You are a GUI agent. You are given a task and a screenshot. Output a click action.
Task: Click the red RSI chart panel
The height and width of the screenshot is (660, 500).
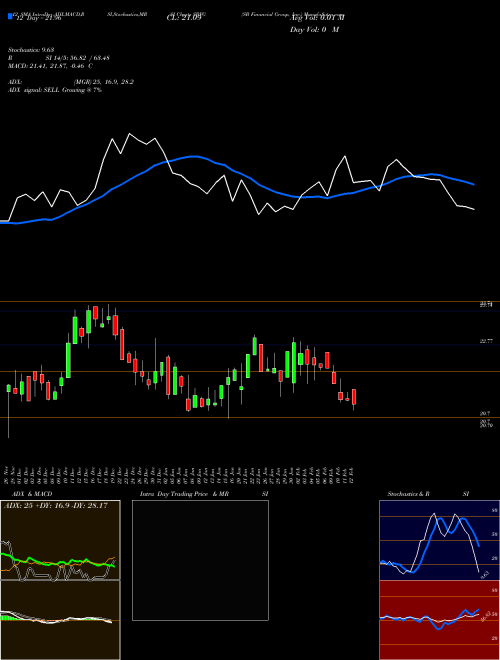439,620
